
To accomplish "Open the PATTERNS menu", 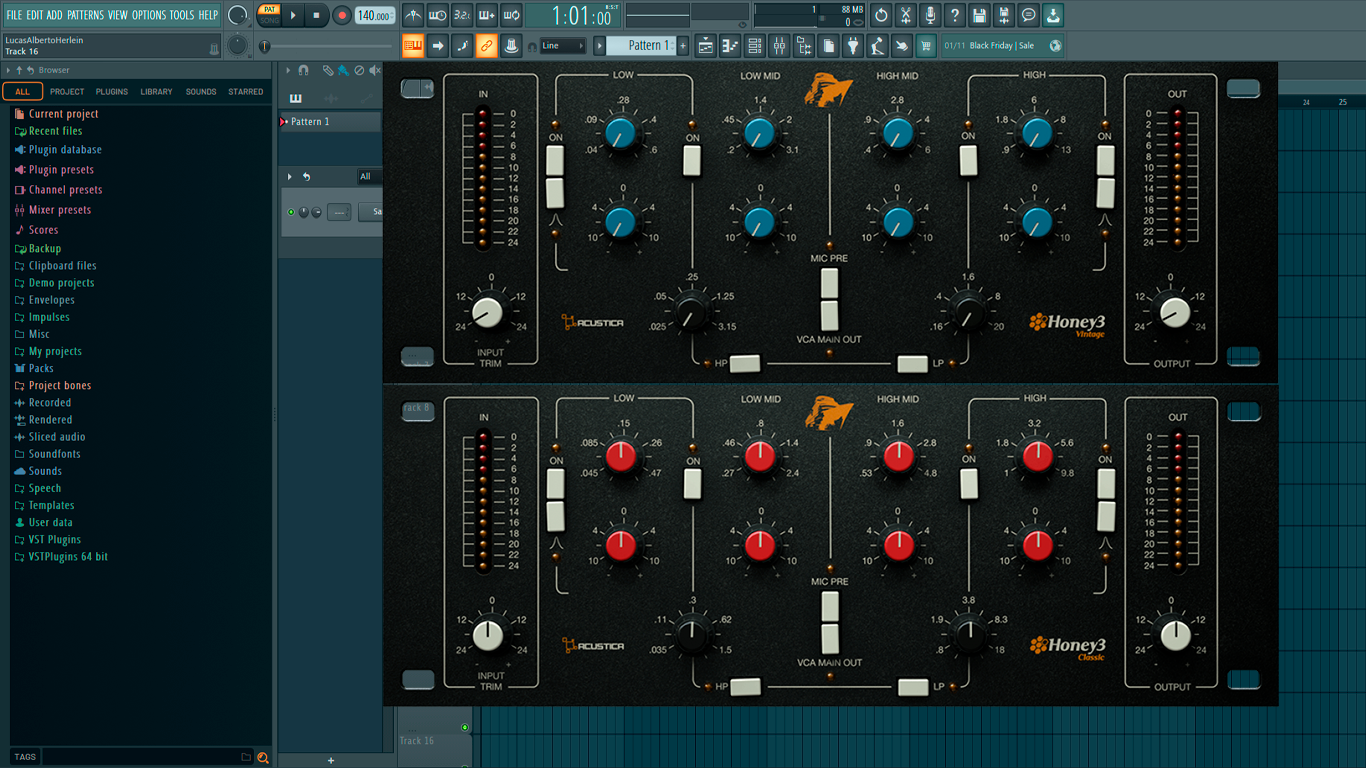I will (x=85, y=15).
